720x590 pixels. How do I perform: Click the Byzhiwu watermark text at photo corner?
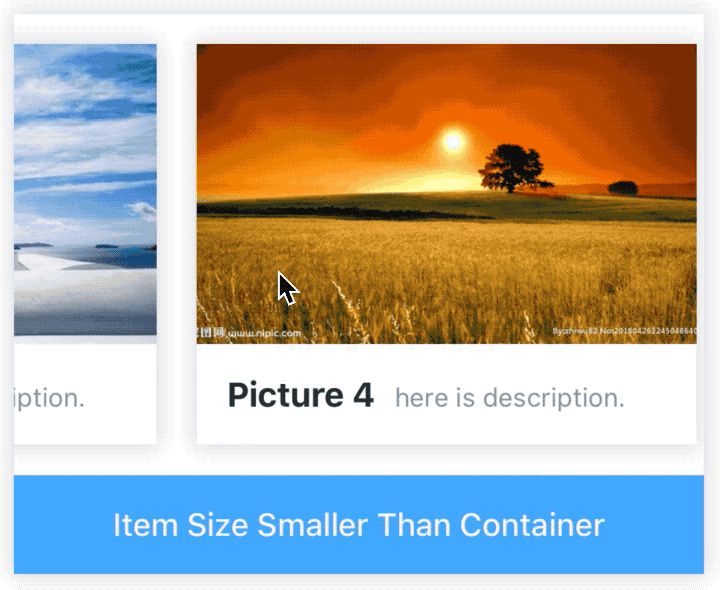coord(624,331)
